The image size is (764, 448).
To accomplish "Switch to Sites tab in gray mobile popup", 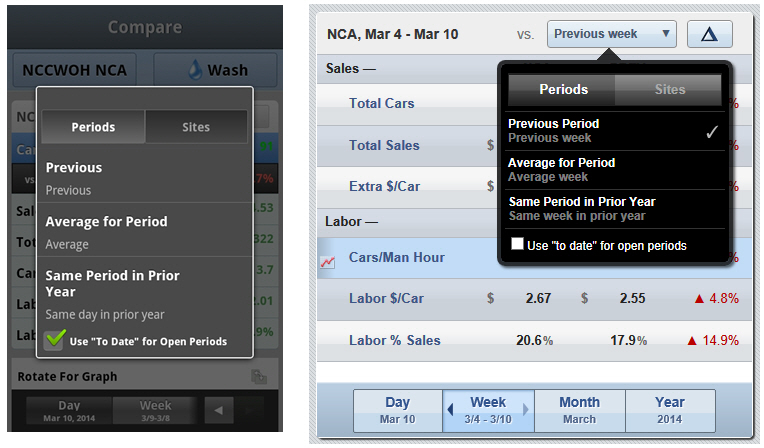I will pos(196,127).
